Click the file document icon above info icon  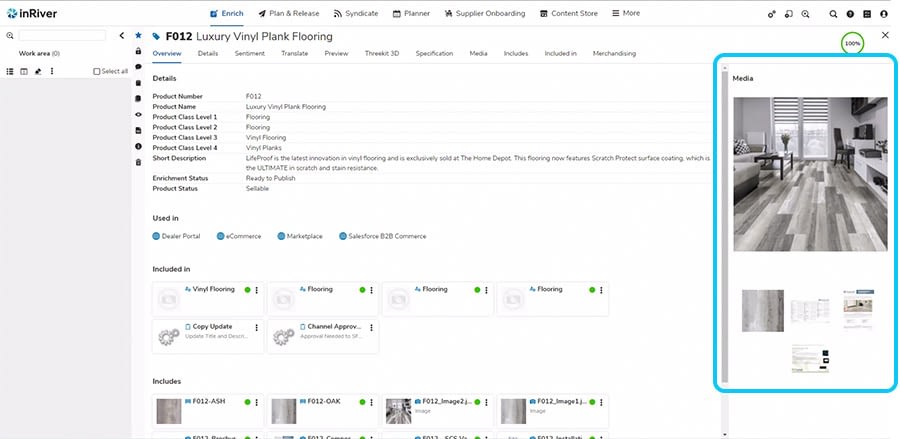coord(138,130)
